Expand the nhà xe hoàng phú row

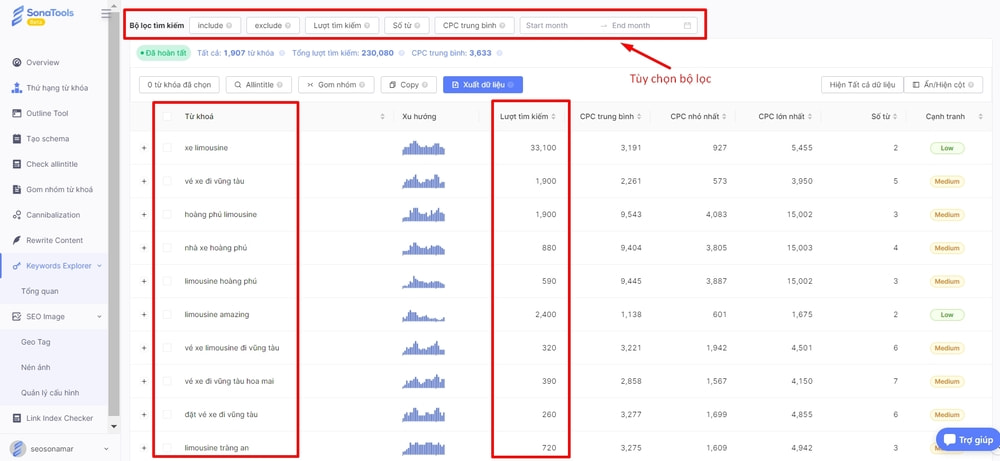143,247
